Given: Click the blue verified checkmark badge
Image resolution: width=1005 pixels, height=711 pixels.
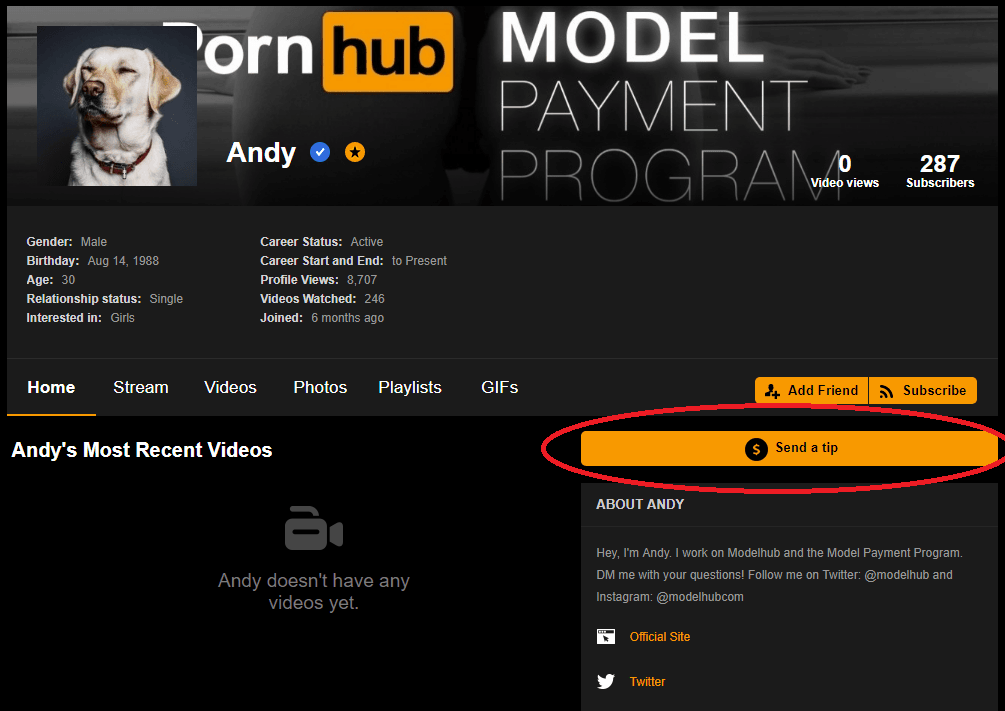Looking at the screenshot, I should [x=320, y=152].
